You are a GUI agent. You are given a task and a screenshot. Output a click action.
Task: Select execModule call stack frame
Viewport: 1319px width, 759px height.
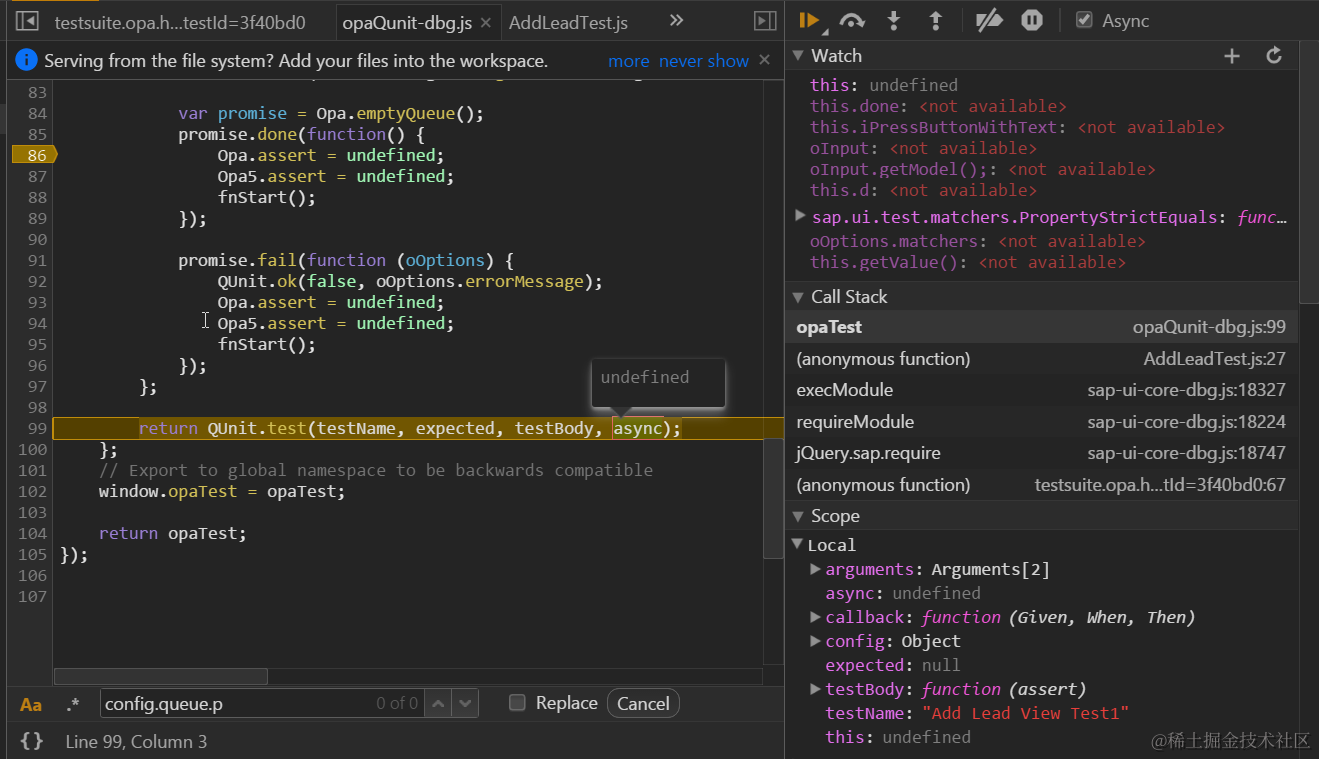point(1041,390)
